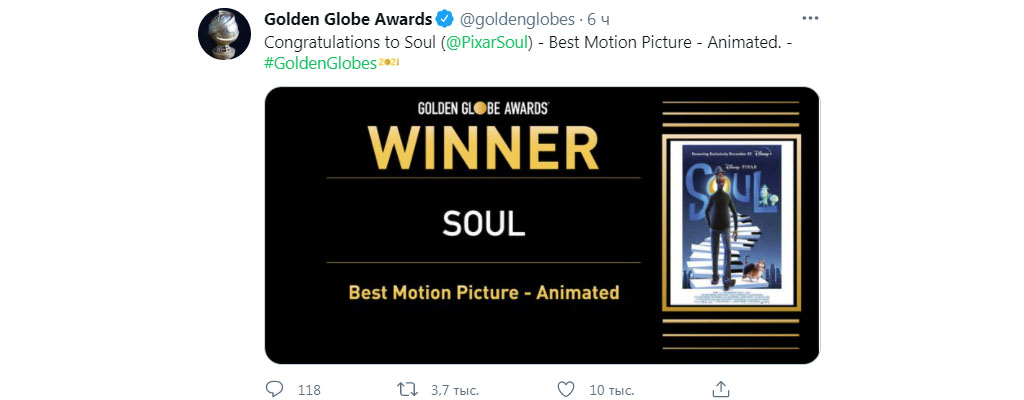
Task: Like the tweet with the heart icon
Action: 566,388
